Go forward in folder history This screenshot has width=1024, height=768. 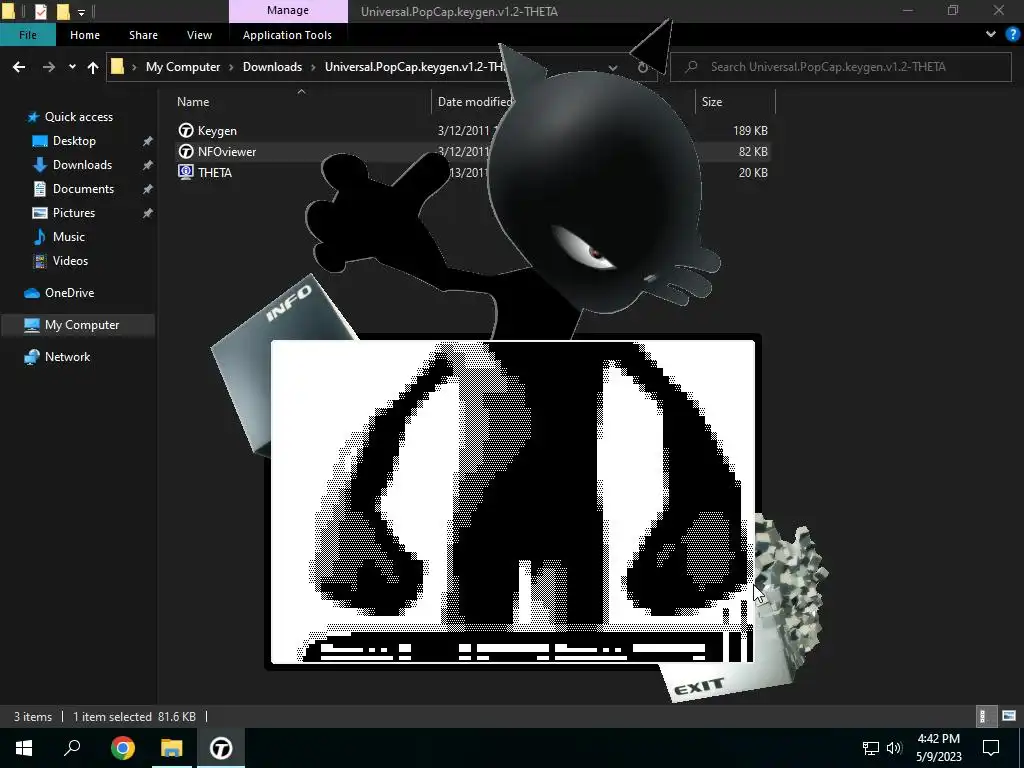tap(48, 67)
